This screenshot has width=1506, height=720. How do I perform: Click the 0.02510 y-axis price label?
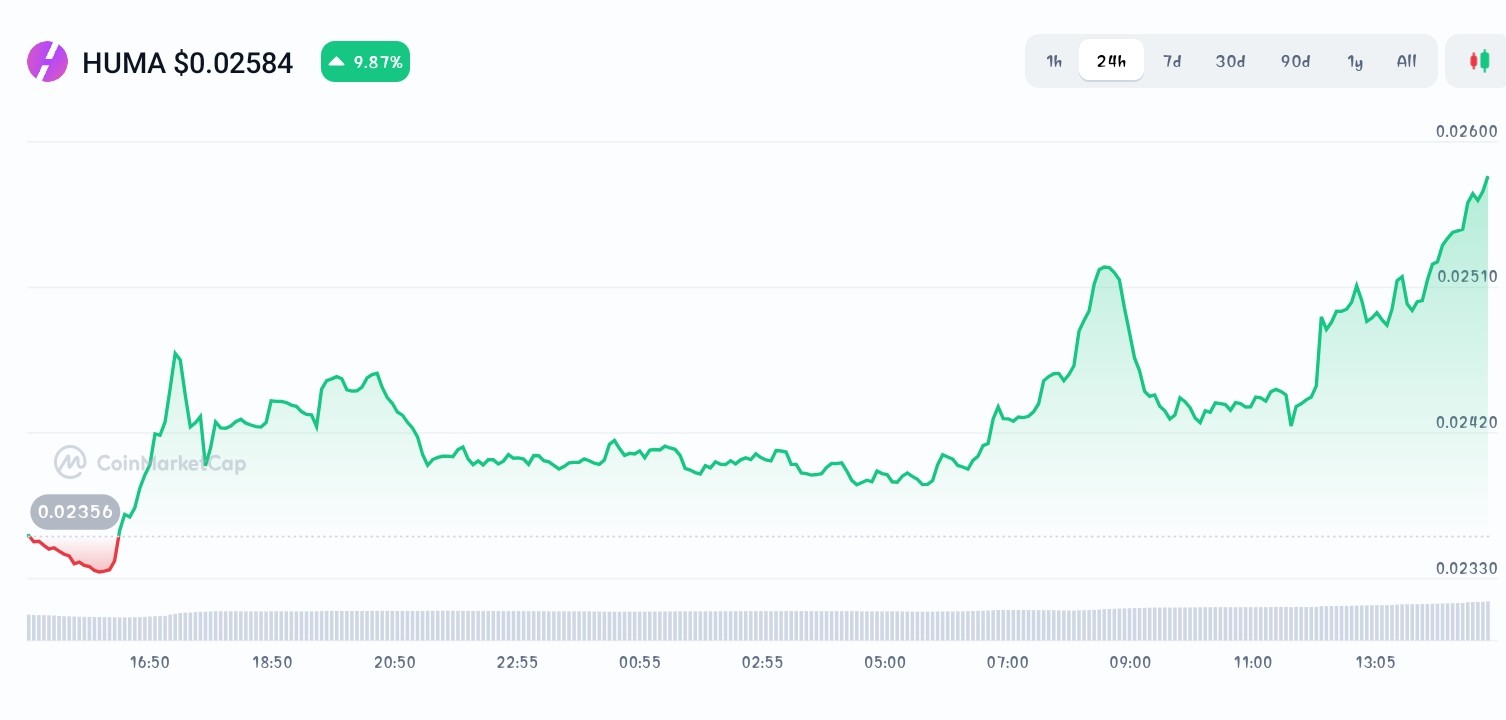[1466, 276]
